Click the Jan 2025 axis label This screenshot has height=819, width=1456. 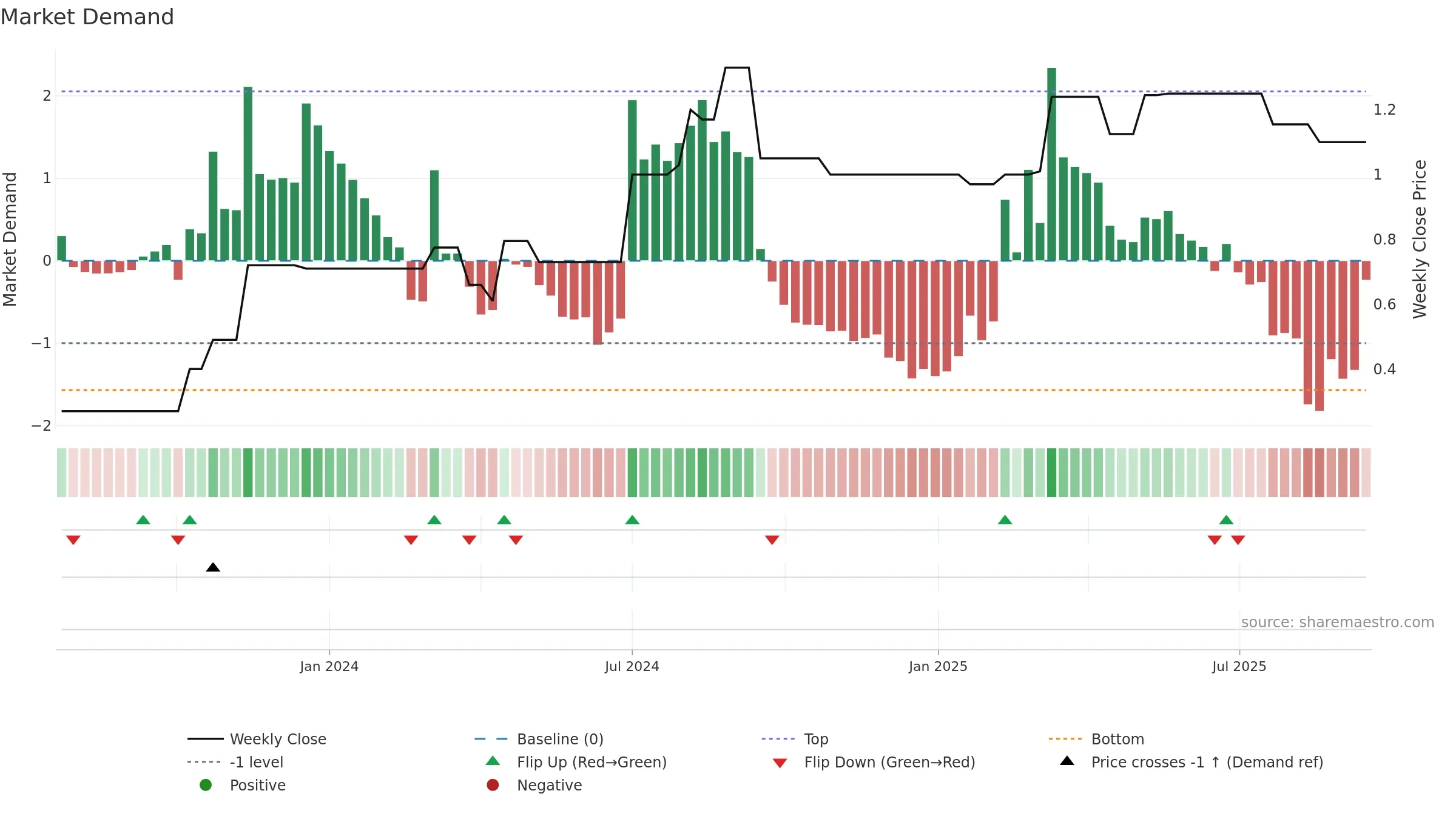(x=939, y=667)
